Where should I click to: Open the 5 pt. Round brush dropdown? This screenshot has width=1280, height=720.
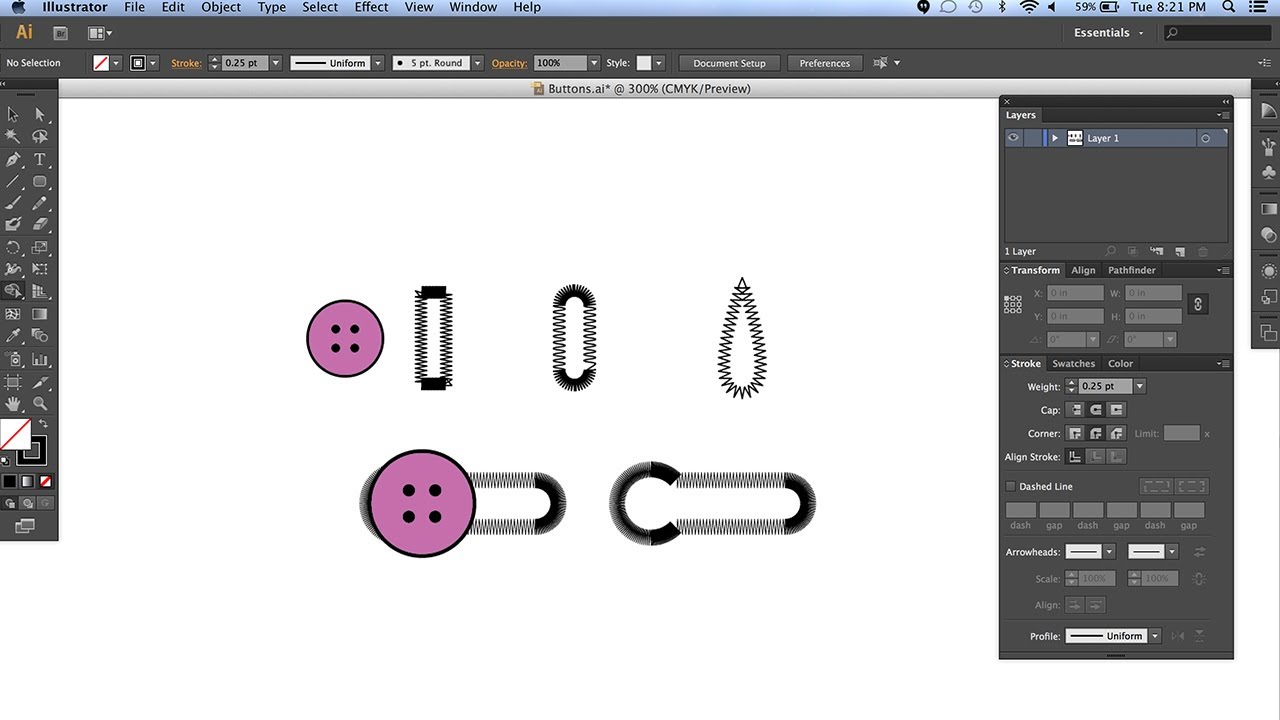[x=478, y=63]
